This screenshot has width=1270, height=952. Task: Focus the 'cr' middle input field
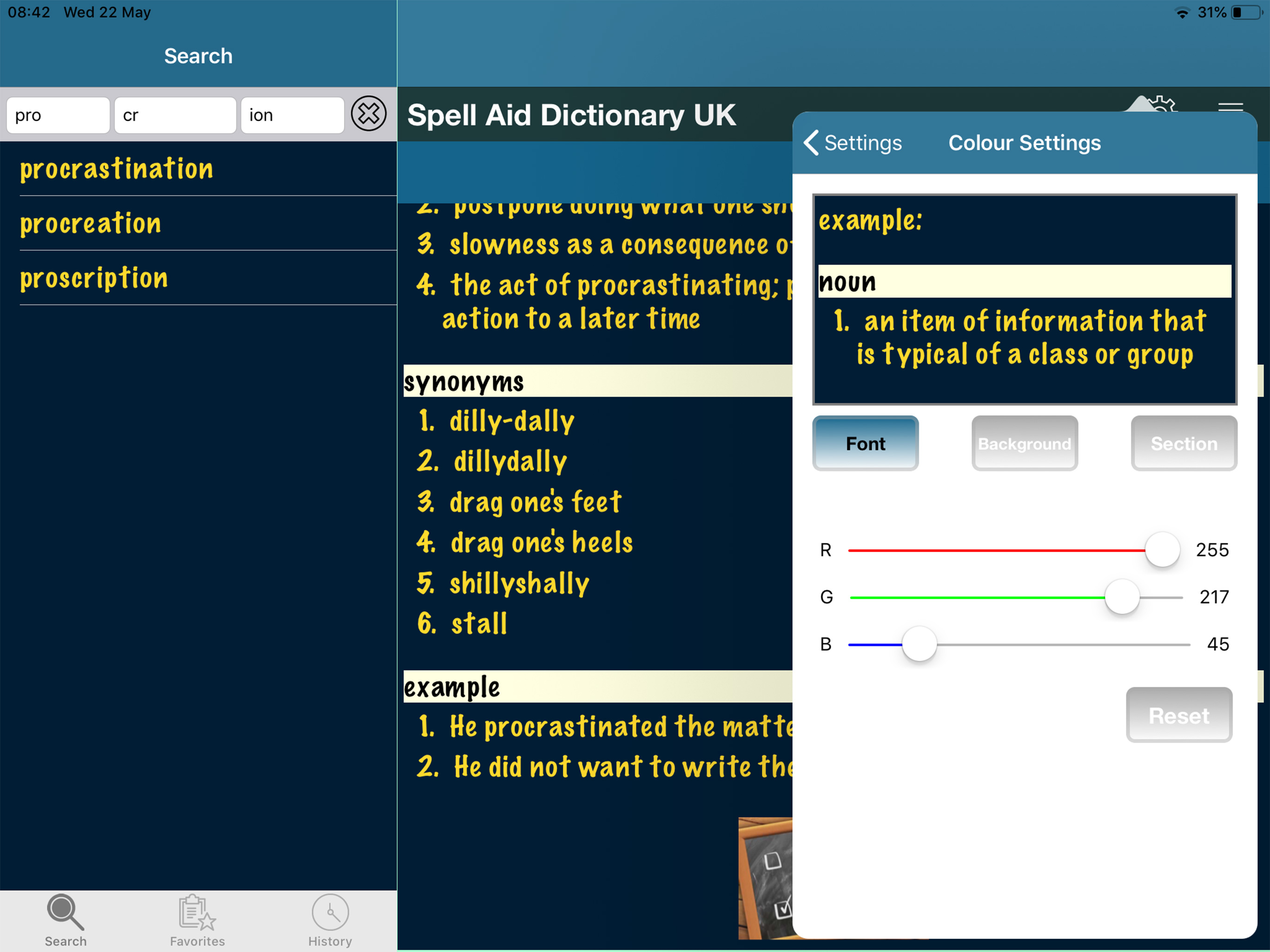click(175, 115)
